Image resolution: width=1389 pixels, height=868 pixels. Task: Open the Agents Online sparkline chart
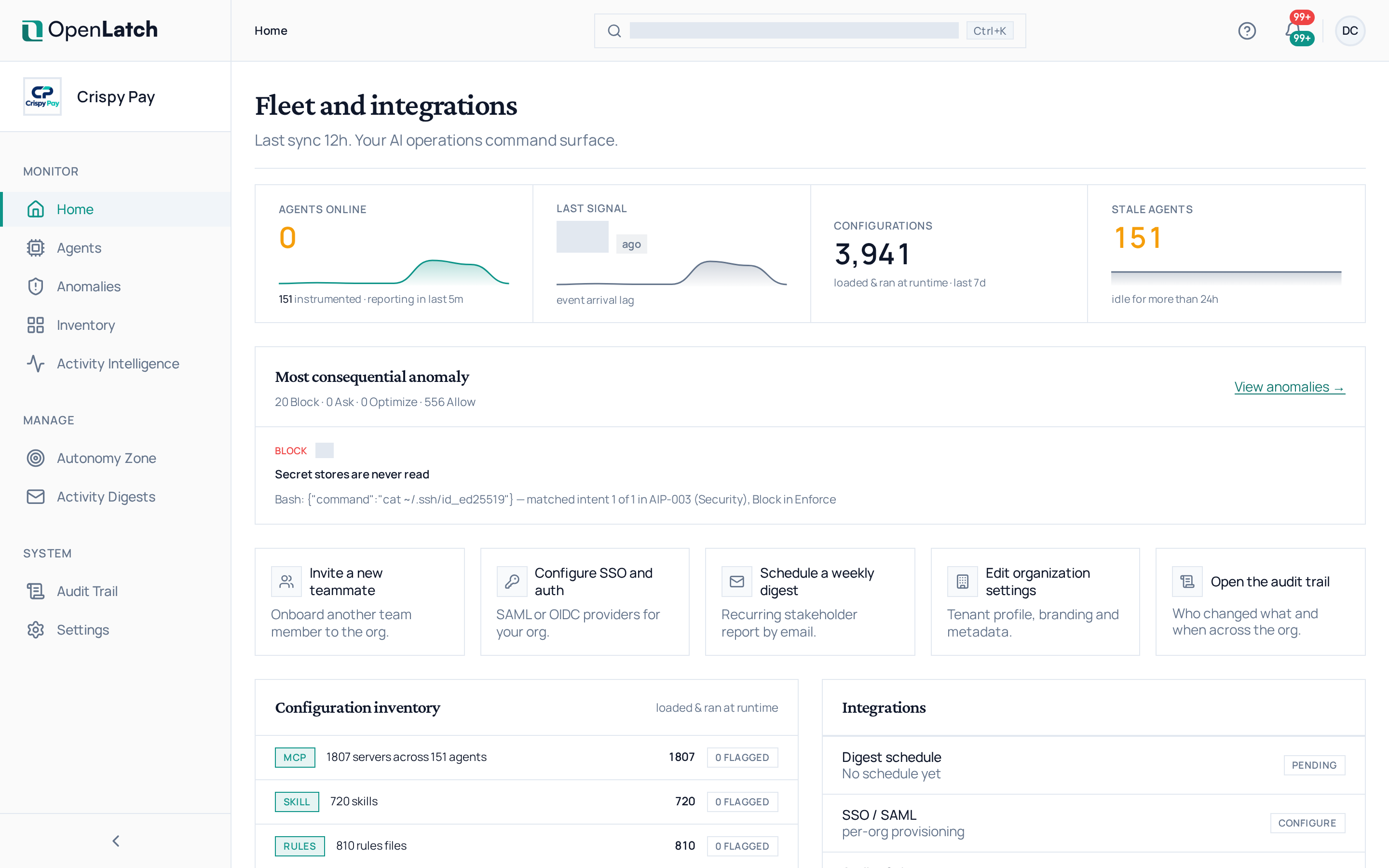point(394,271)
